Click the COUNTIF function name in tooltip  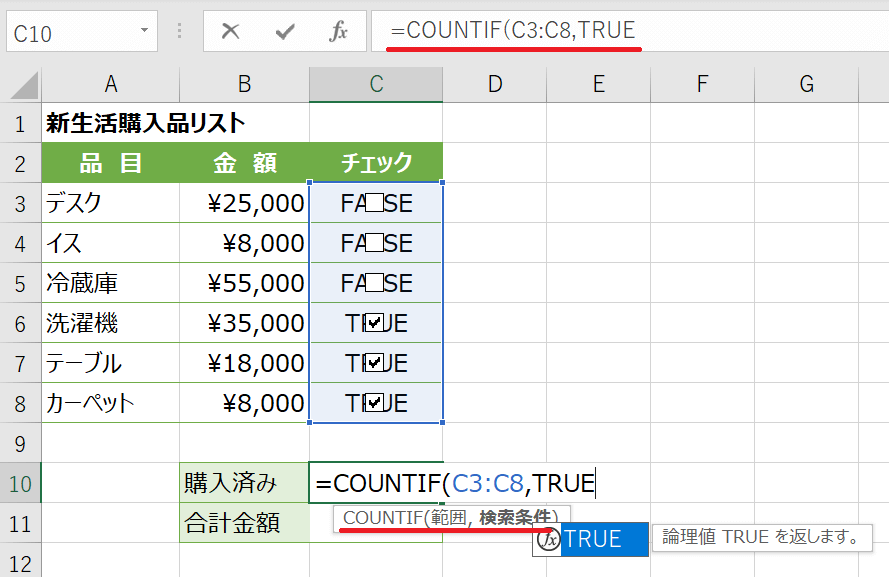pos(380,518)
